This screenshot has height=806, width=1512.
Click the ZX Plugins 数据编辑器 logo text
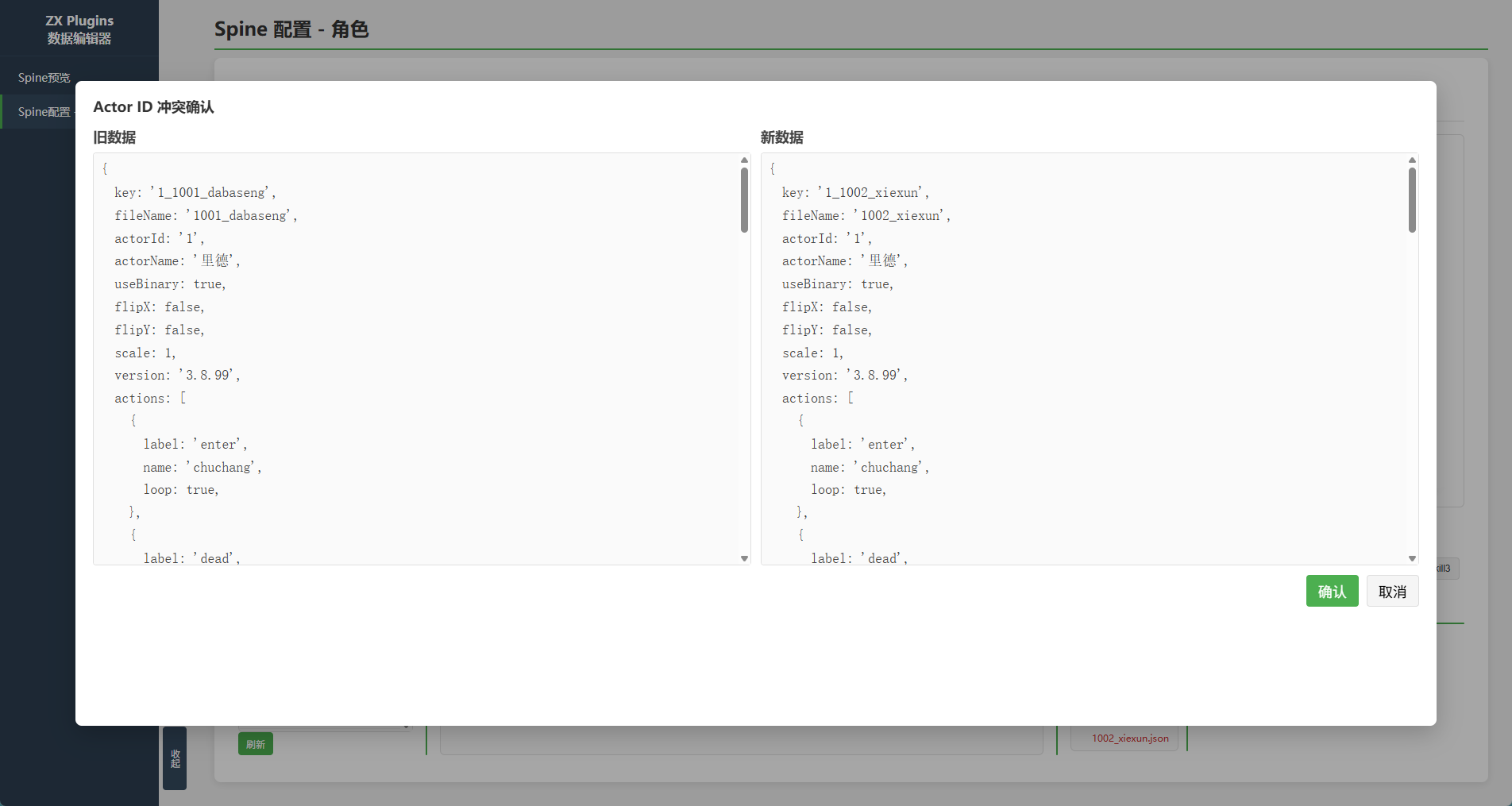(79, 29)
